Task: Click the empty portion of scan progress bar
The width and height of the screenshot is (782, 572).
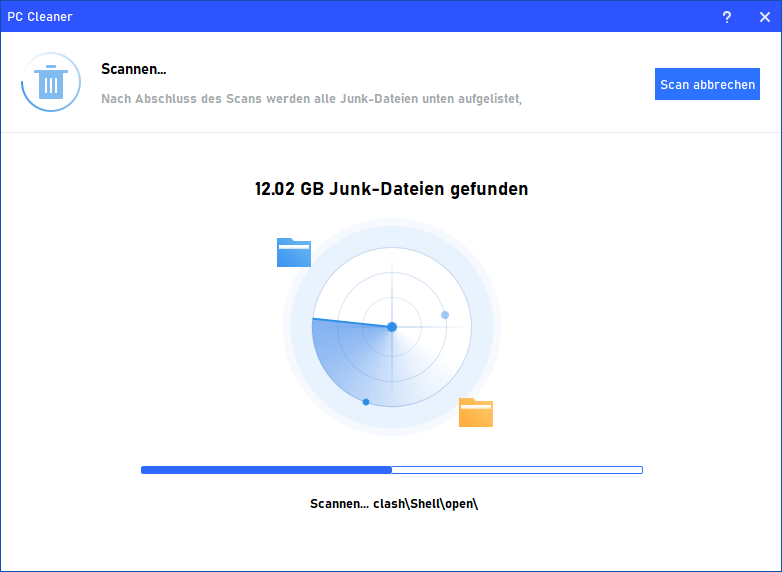Action: click(515, 469)
